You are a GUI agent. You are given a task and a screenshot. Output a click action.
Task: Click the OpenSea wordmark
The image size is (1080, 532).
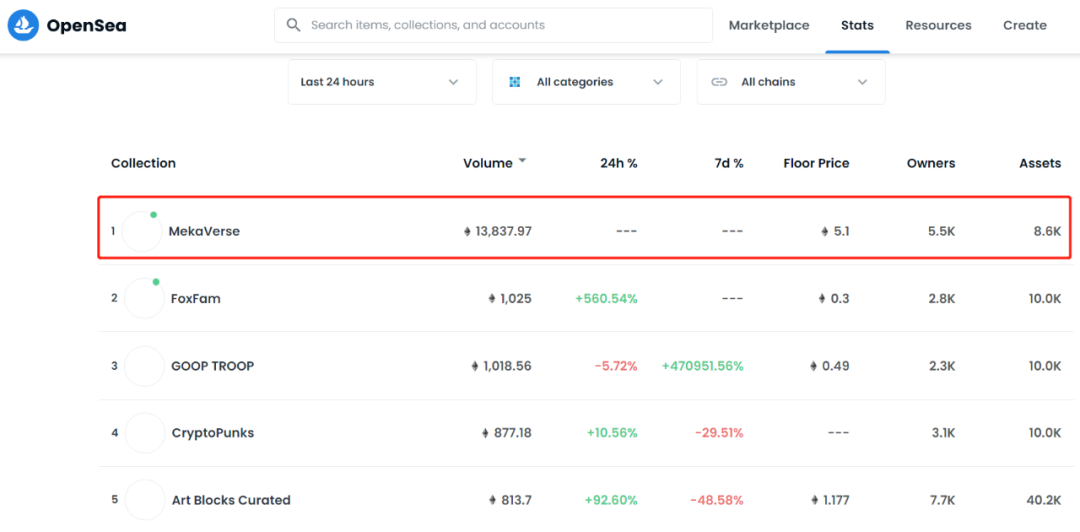(87, 26)
